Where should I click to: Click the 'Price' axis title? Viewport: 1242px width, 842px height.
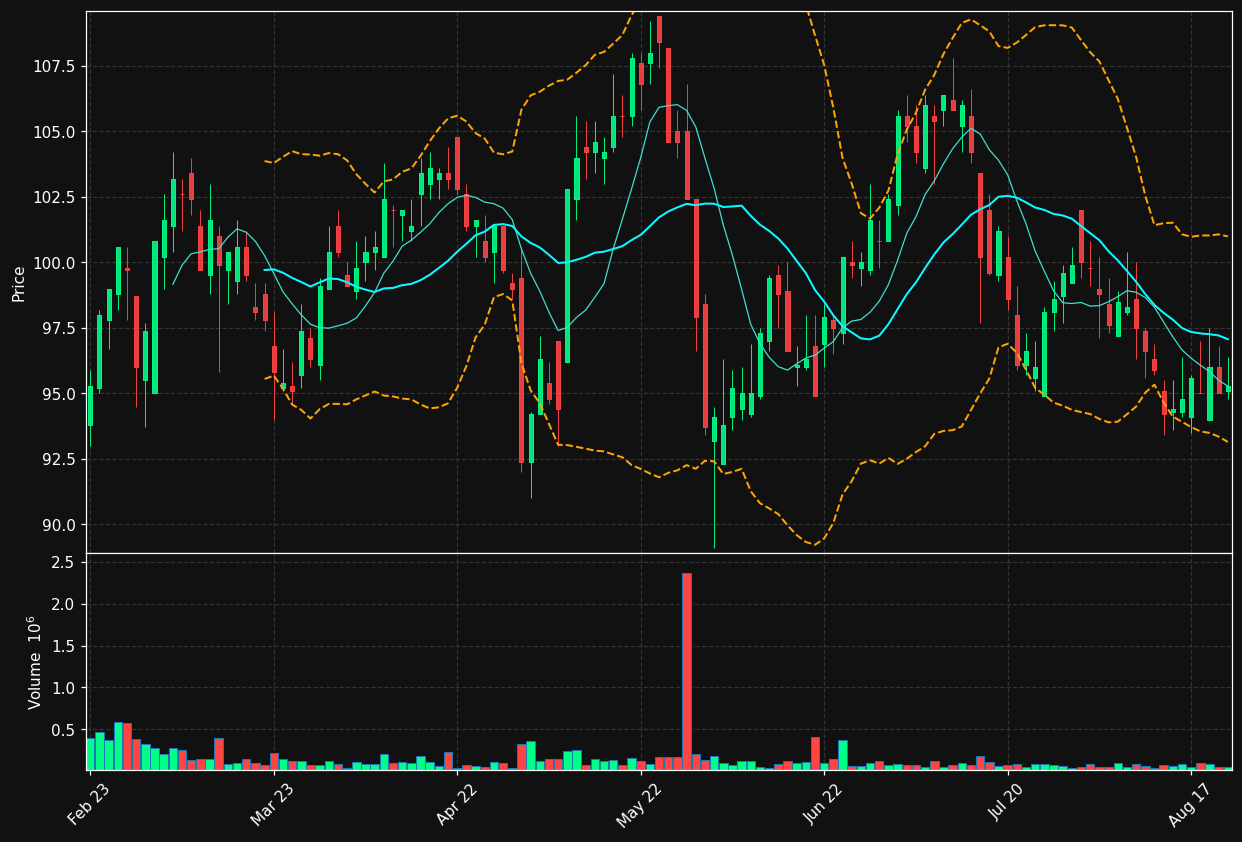(19, 283)
